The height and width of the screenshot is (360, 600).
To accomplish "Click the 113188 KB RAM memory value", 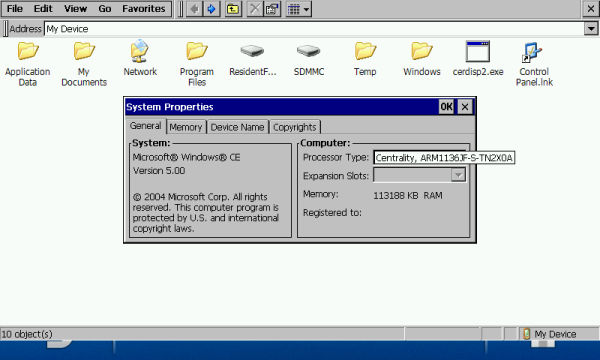I will tap(408, 195).
